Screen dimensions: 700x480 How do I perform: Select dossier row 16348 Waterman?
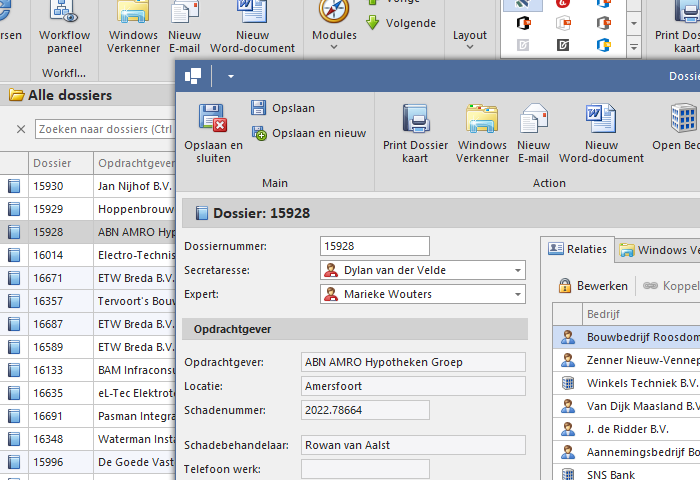pyautogui.click(x=88, y=439)
